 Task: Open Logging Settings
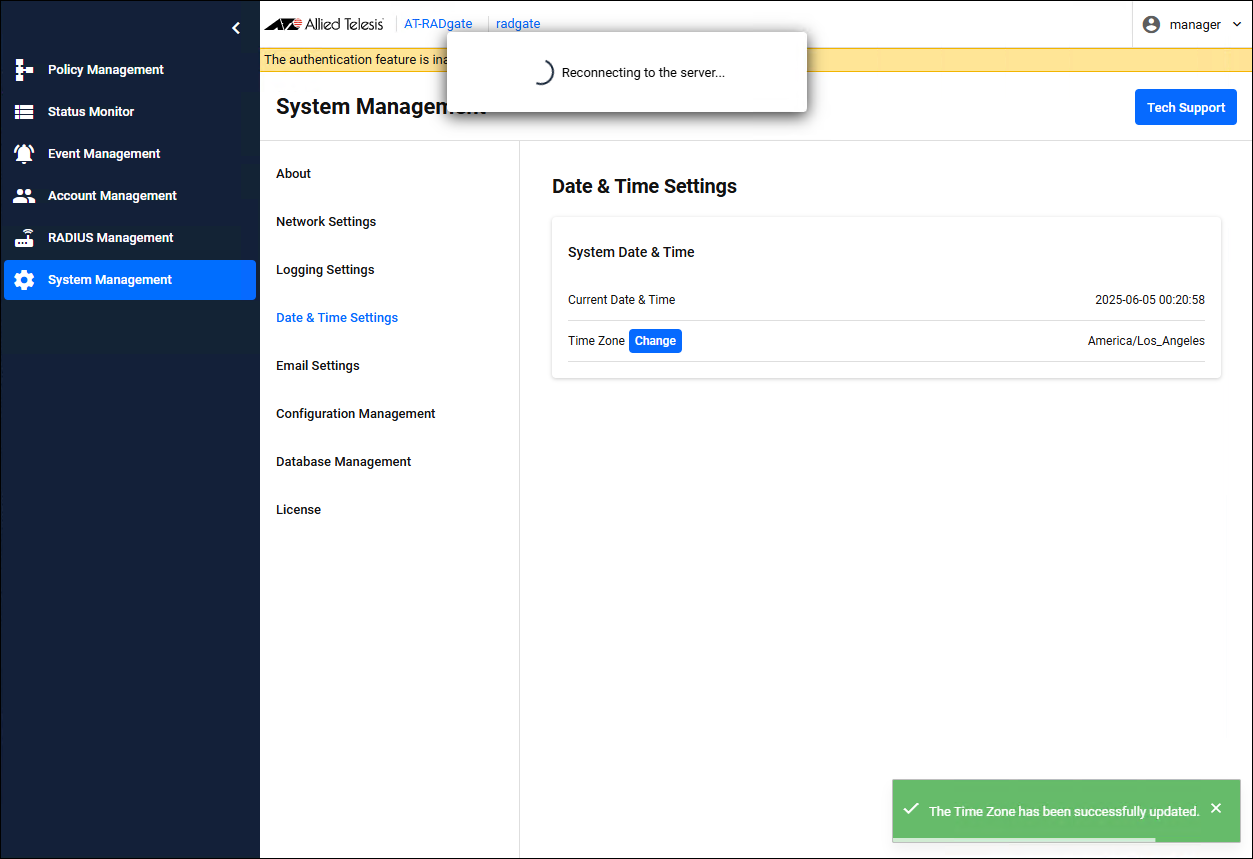pos(325,270)
